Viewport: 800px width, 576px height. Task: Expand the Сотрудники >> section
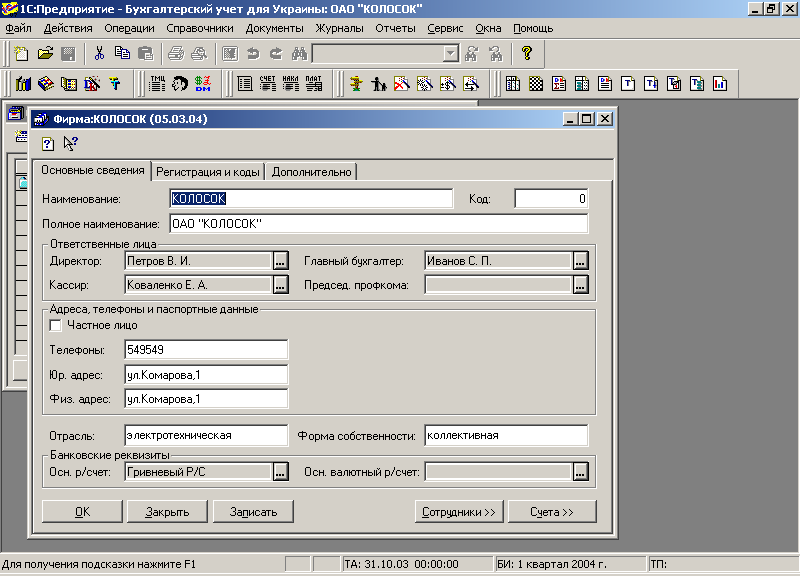tap(459, 512)
